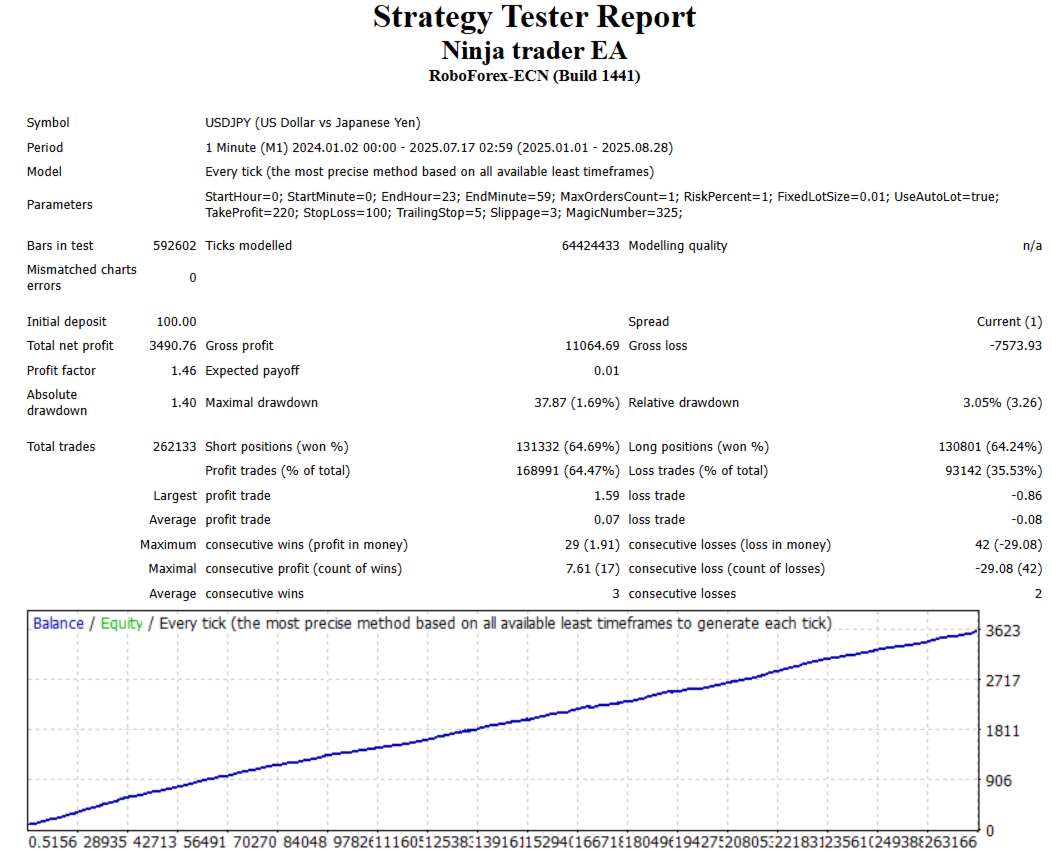This screenshot has width=1052, height=851.
Task: Click Modelling quality value 'n/a'
Action: [x=1032, y=246]
